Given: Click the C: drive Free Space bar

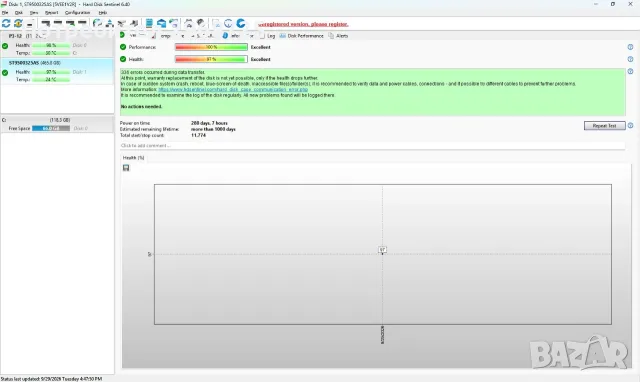Looking at the screenshot, I should tap(51, 128).
